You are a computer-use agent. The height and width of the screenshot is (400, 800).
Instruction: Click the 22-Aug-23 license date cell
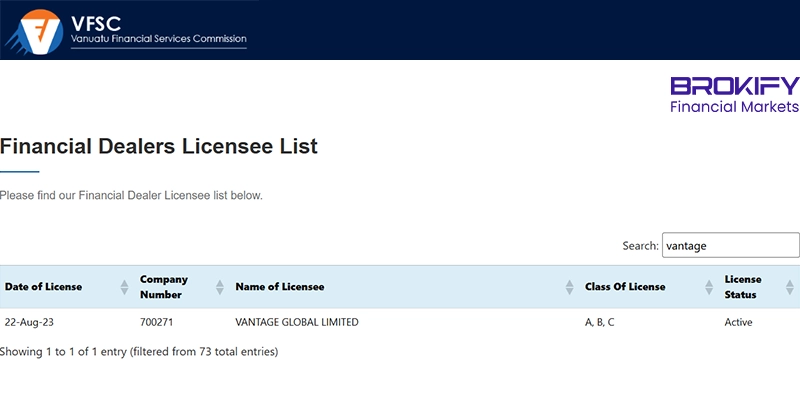(x=29, y=322)
